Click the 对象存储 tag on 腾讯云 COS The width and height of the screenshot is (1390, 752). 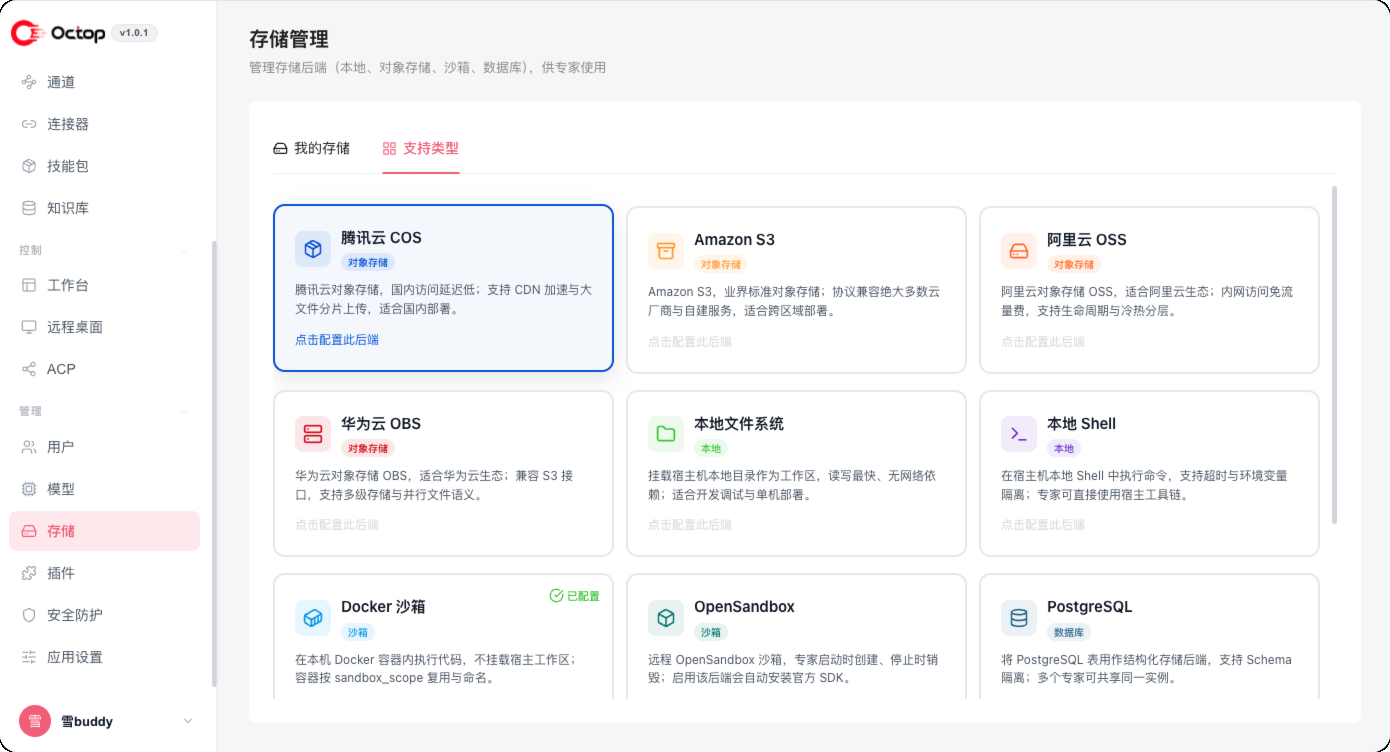point(368,262)
